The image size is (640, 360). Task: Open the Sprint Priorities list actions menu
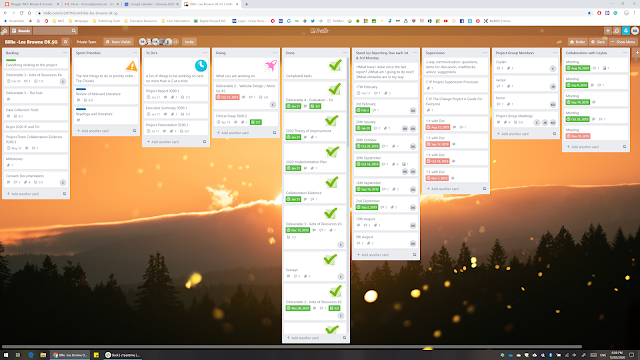coord(135,53)
